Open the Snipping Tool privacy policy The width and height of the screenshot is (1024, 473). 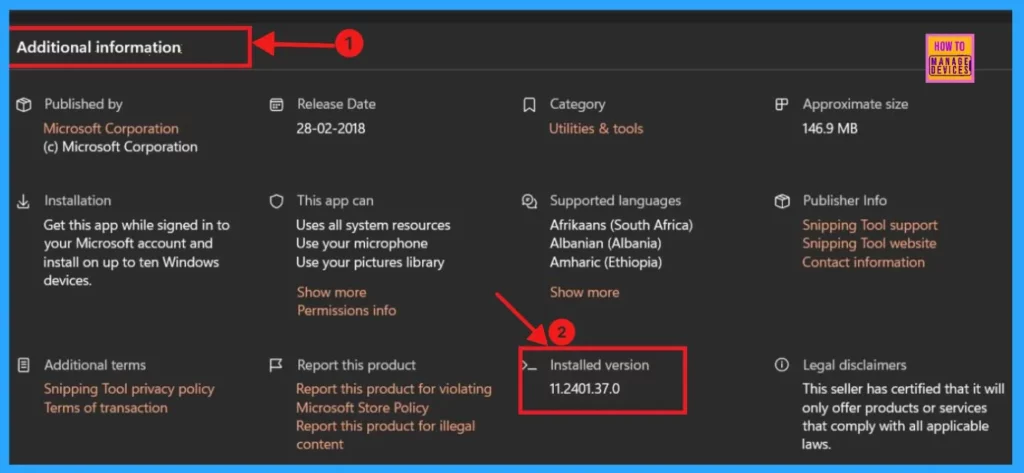[129, 389]
